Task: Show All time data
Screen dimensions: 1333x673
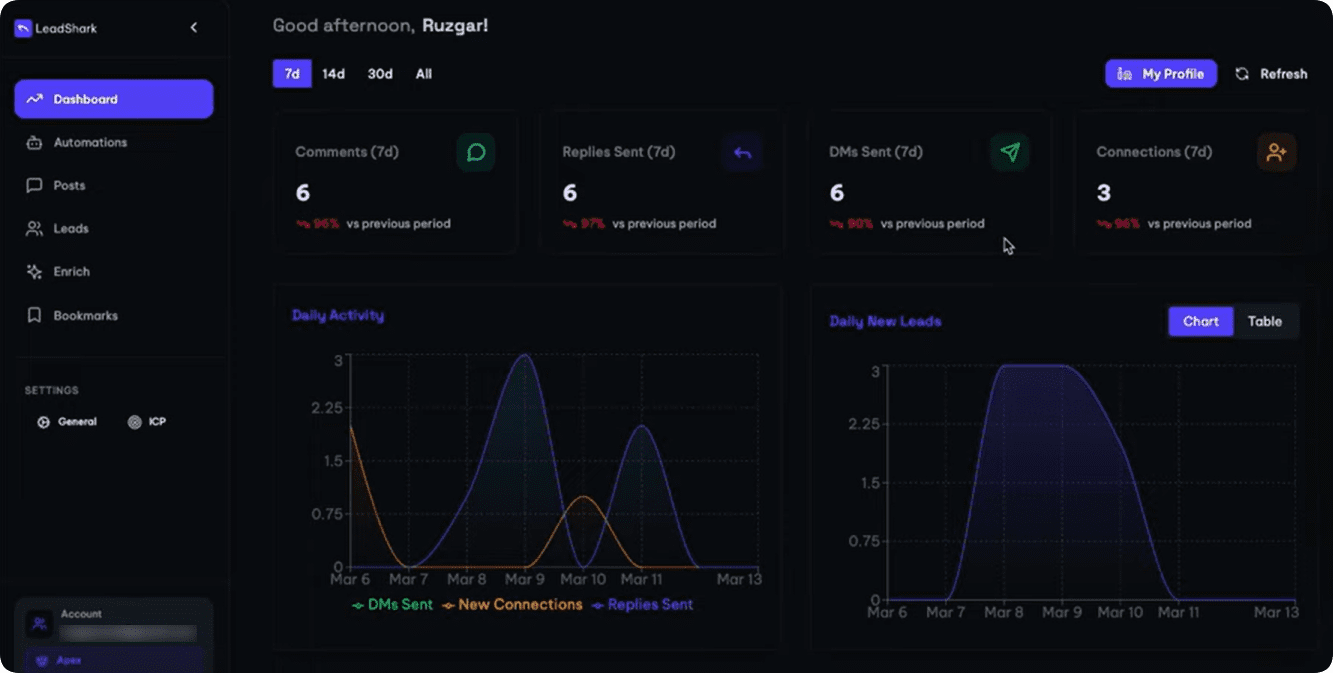Action: [x=424, y=74]
